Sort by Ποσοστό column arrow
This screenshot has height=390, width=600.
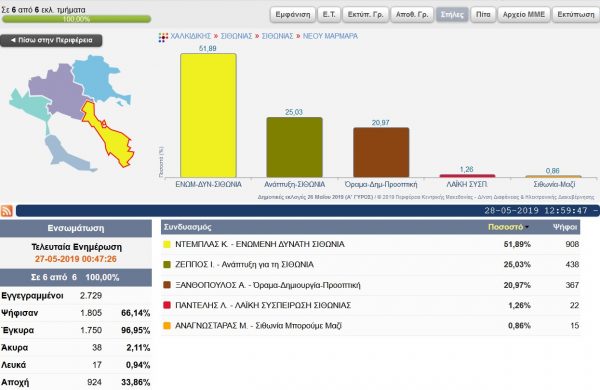coord(527,227)
